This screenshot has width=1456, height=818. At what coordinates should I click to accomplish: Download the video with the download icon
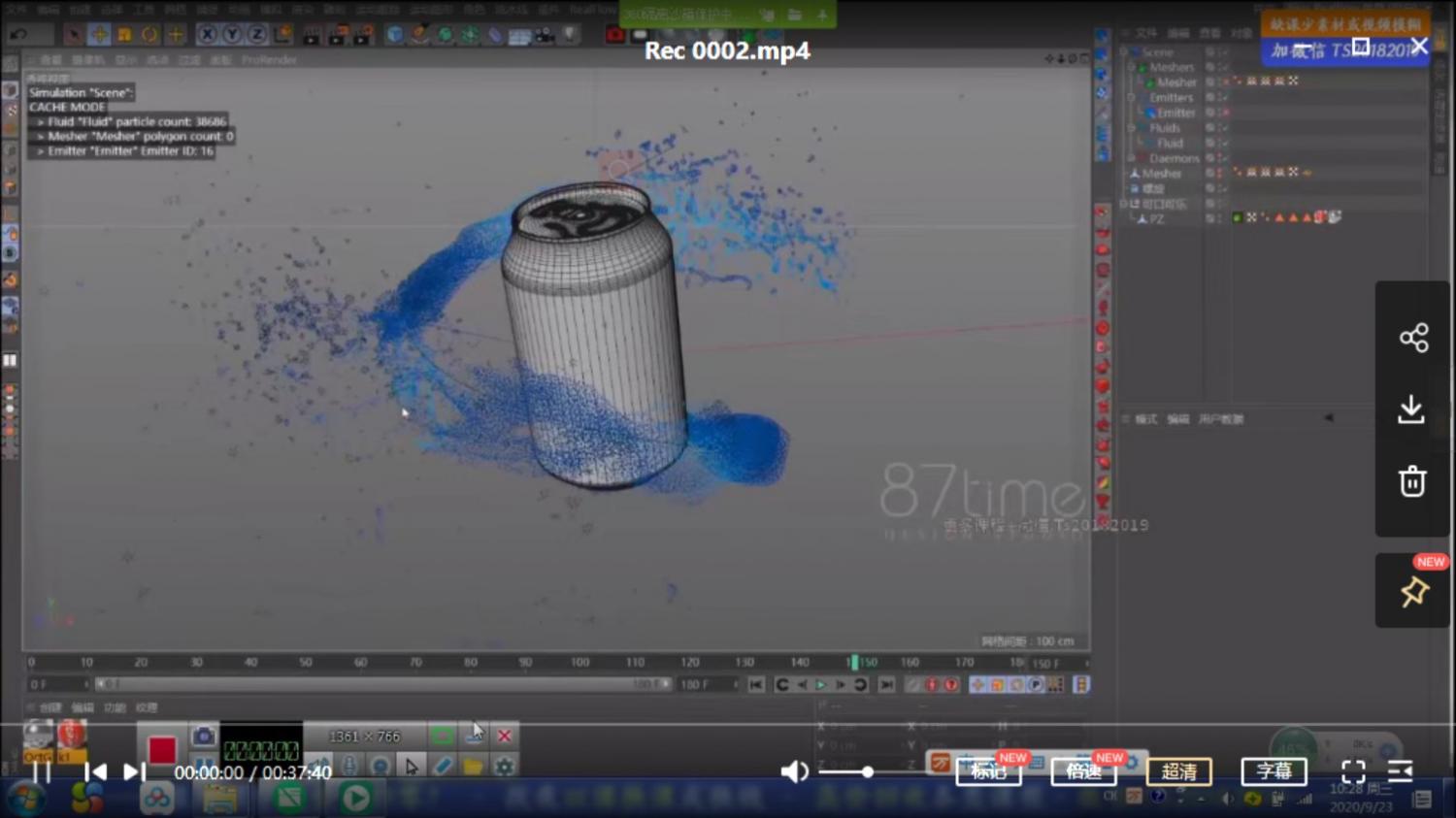point(1411,409)
